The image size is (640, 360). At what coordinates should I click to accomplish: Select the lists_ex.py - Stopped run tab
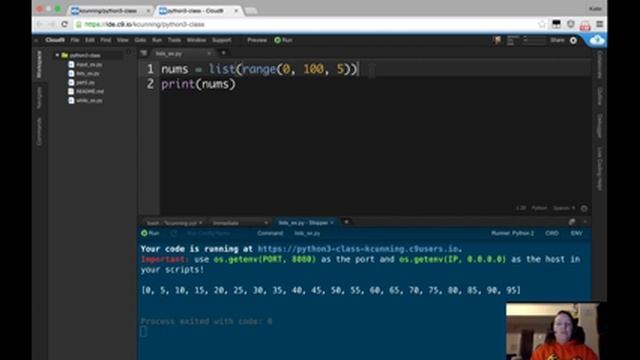304,222
